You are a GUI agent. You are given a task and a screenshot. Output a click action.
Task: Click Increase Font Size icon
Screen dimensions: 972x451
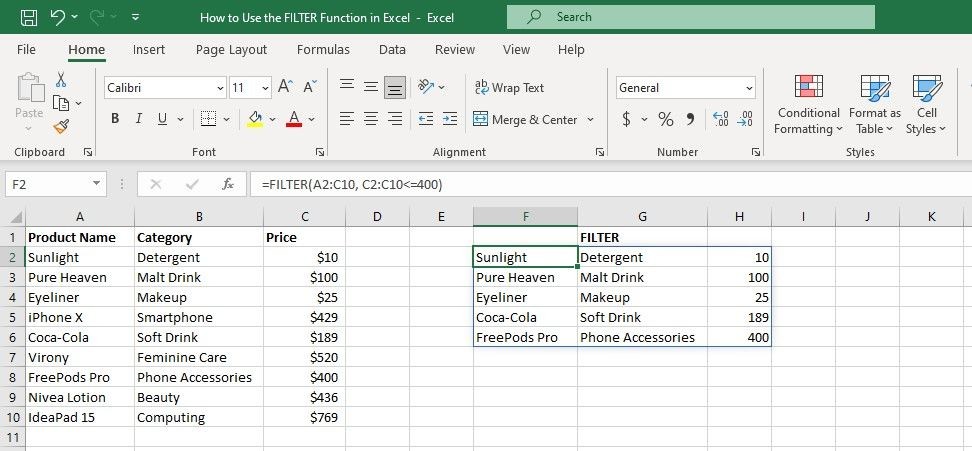click(x=285, y=87)
